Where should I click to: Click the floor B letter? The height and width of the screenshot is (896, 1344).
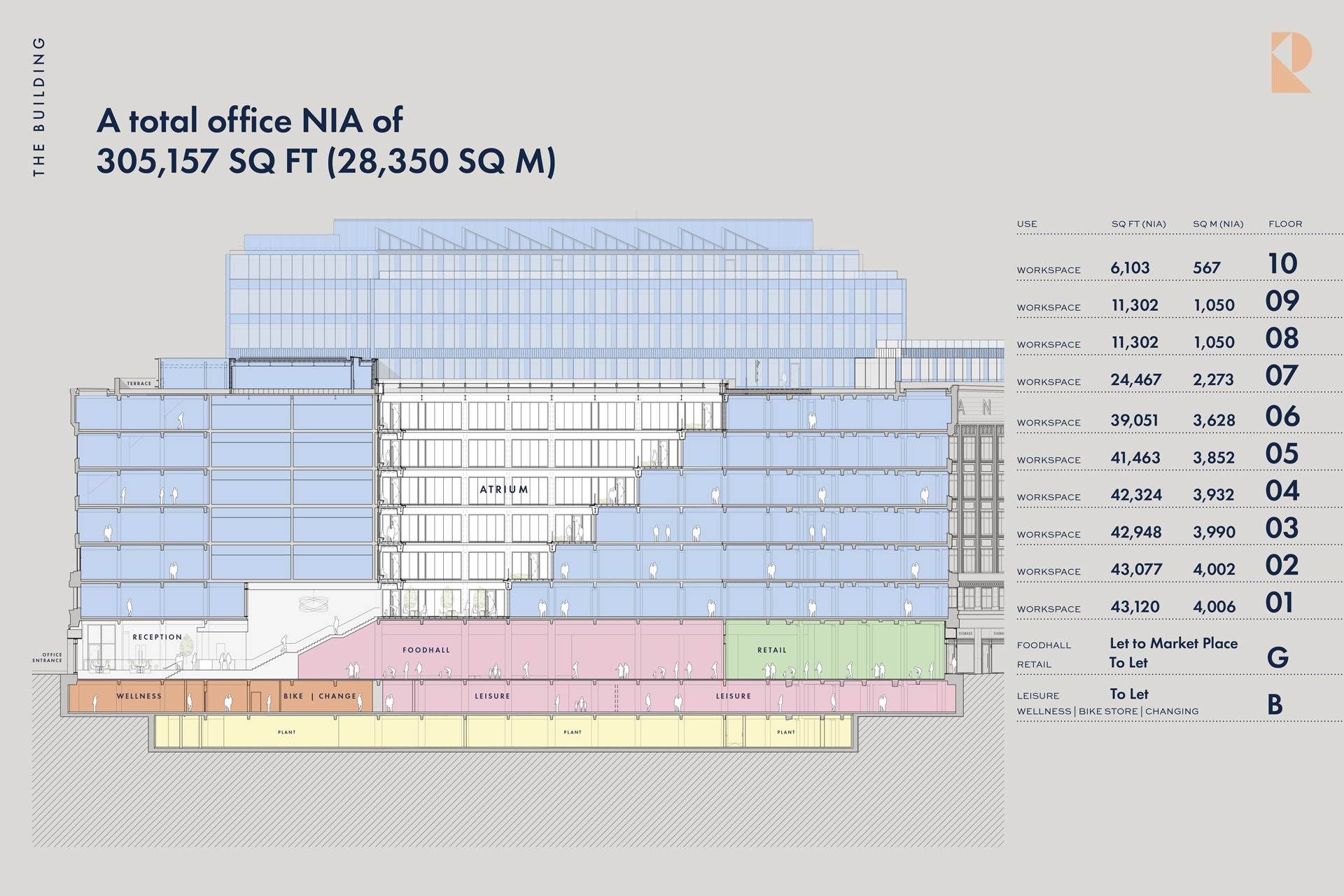click(x=1275, y=704)
